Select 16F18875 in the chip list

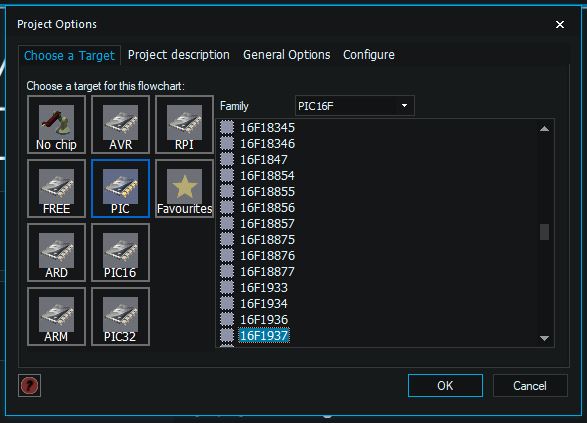coord(267,240)
